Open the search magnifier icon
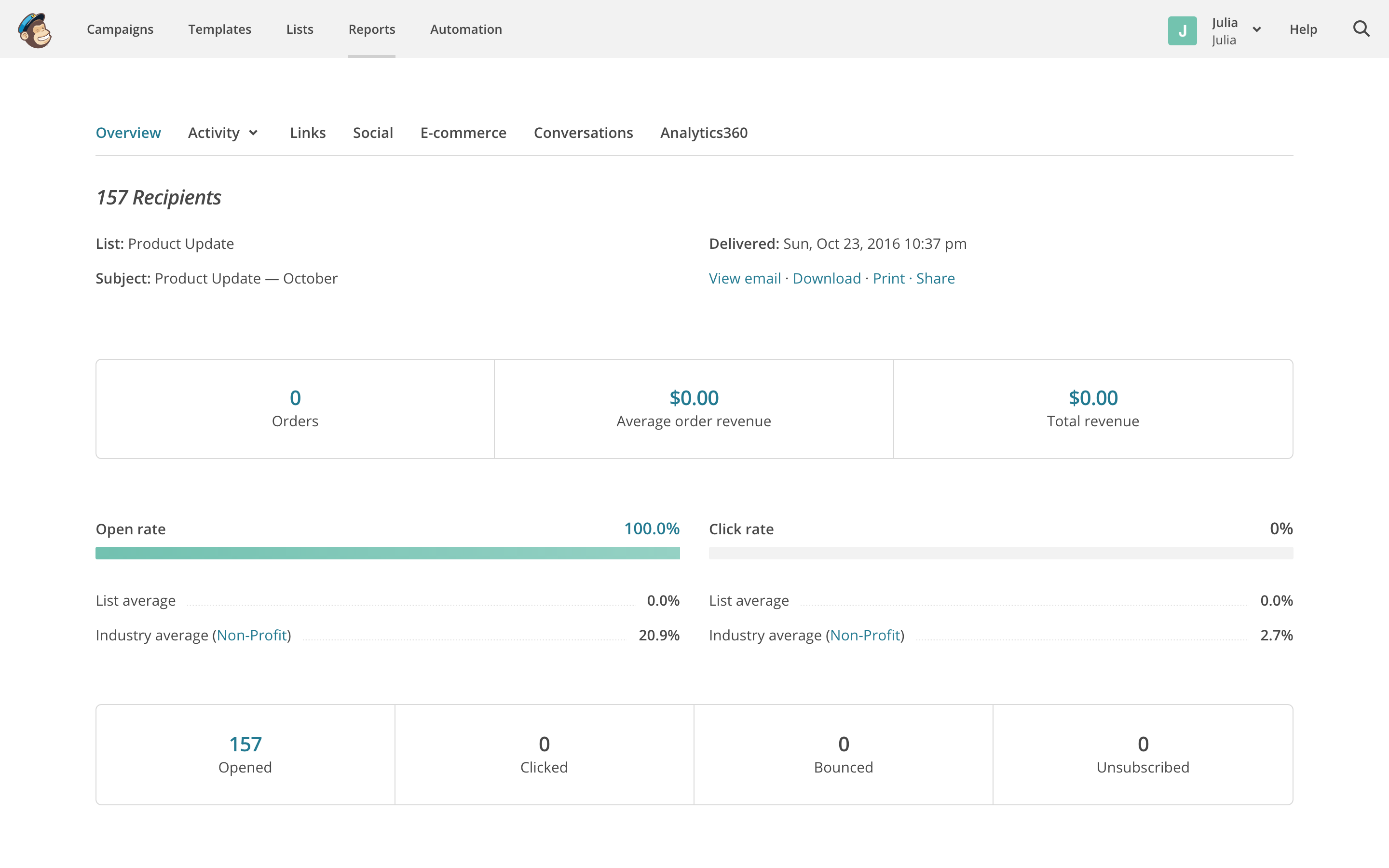Screen dimensions: 1389x868 [1361, 29]
